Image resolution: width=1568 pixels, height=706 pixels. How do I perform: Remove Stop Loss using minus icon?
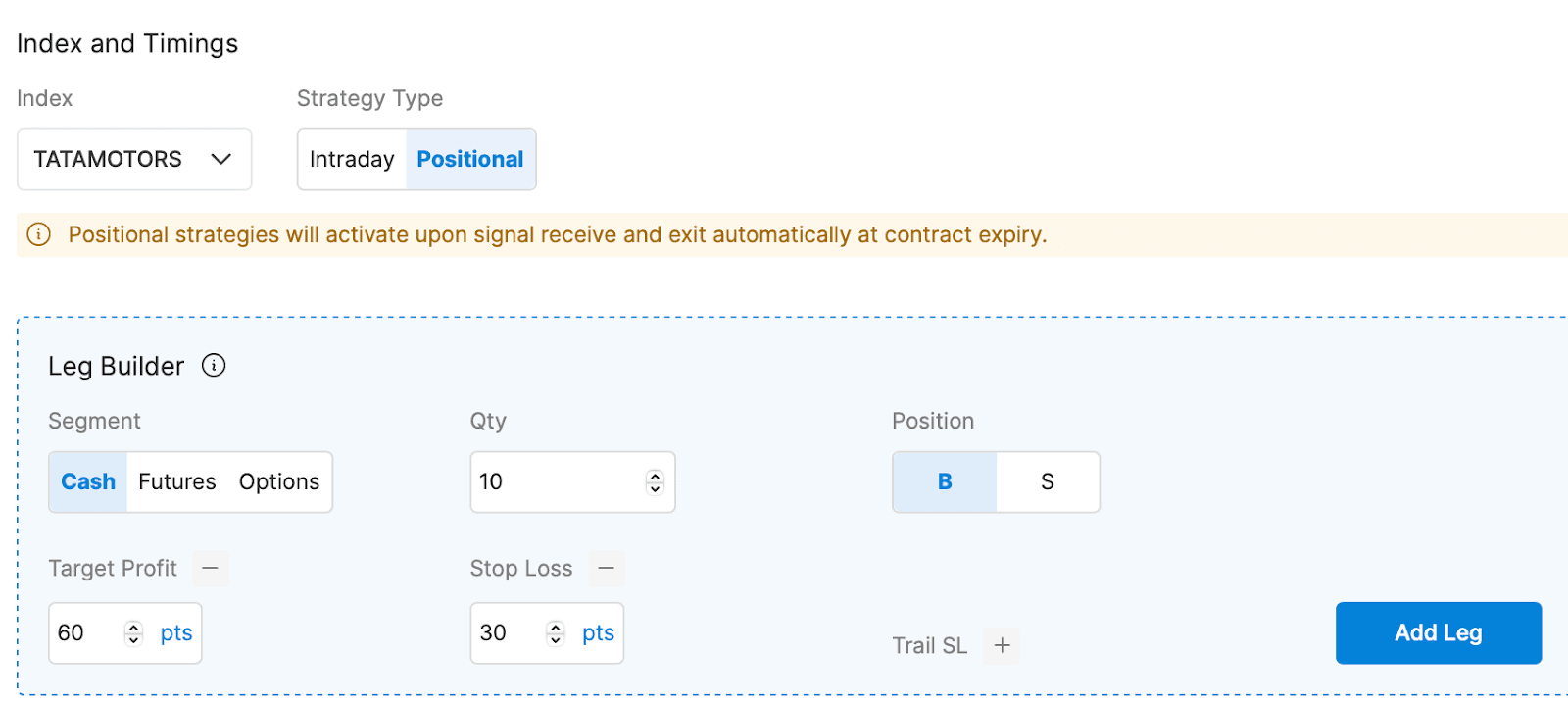607,569
